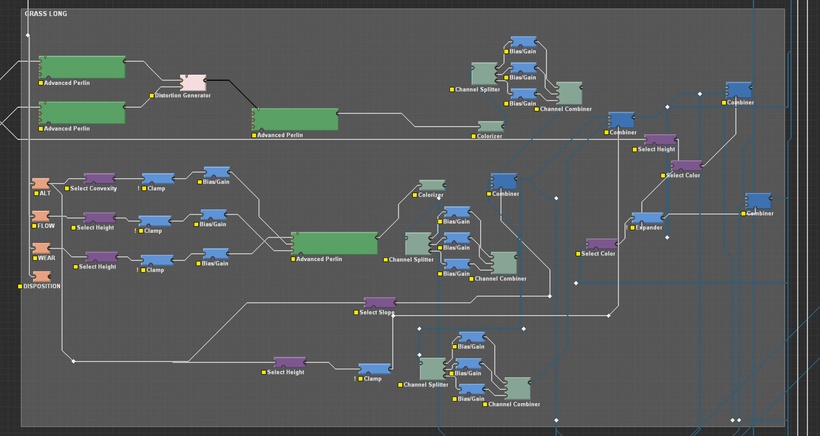
Task: Select Clamp node wired from Select Convexity
Action: (x=158, y=178)
